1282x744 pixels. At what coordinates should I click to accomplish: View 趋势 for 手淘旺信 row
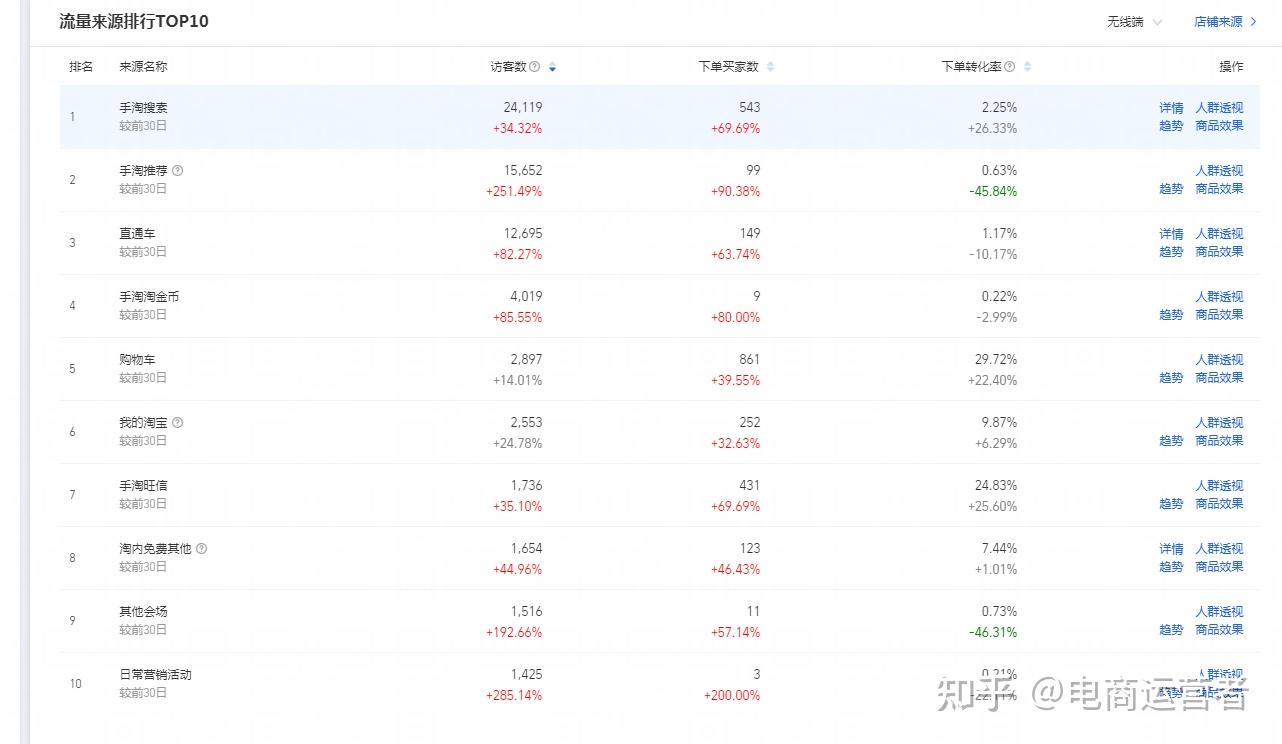pyautogui.click(x=1171, y=504)
